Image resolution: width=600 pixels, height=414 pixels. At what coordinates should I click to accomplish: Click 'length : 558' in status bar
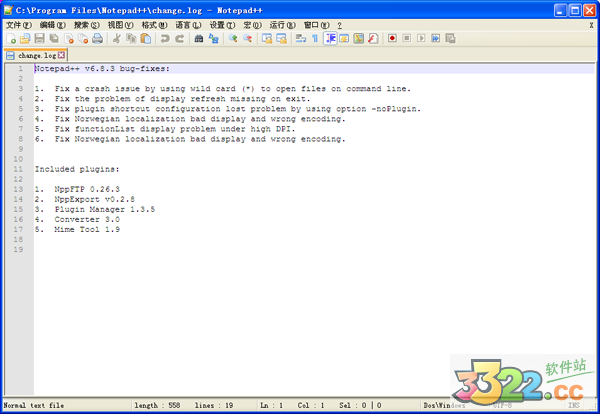157,405
